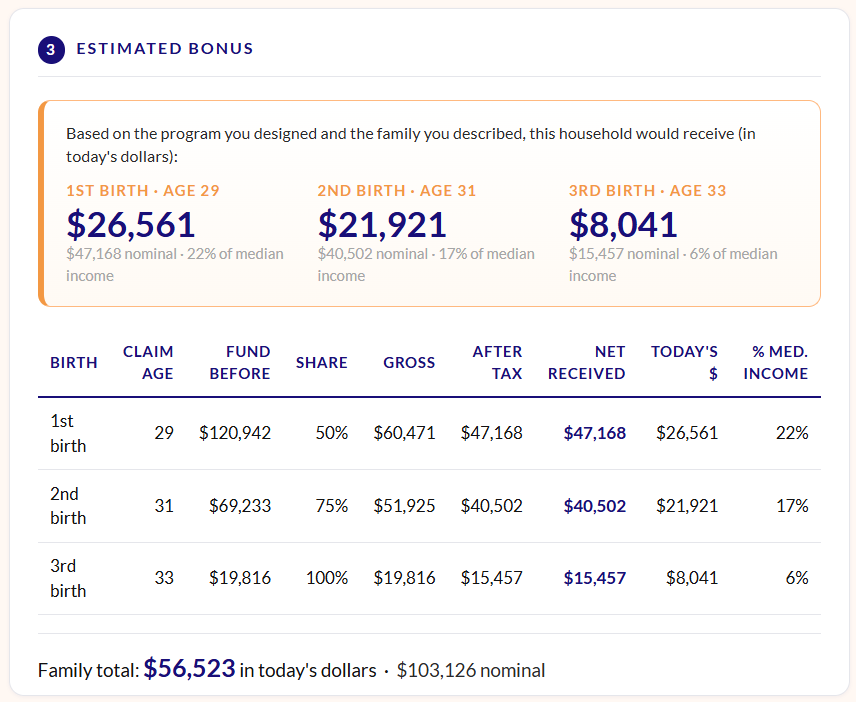Viewport: 856px width, 702px height.
Task: Click the 1st birth $26,561 amount
Action: (x=130, y=224)
